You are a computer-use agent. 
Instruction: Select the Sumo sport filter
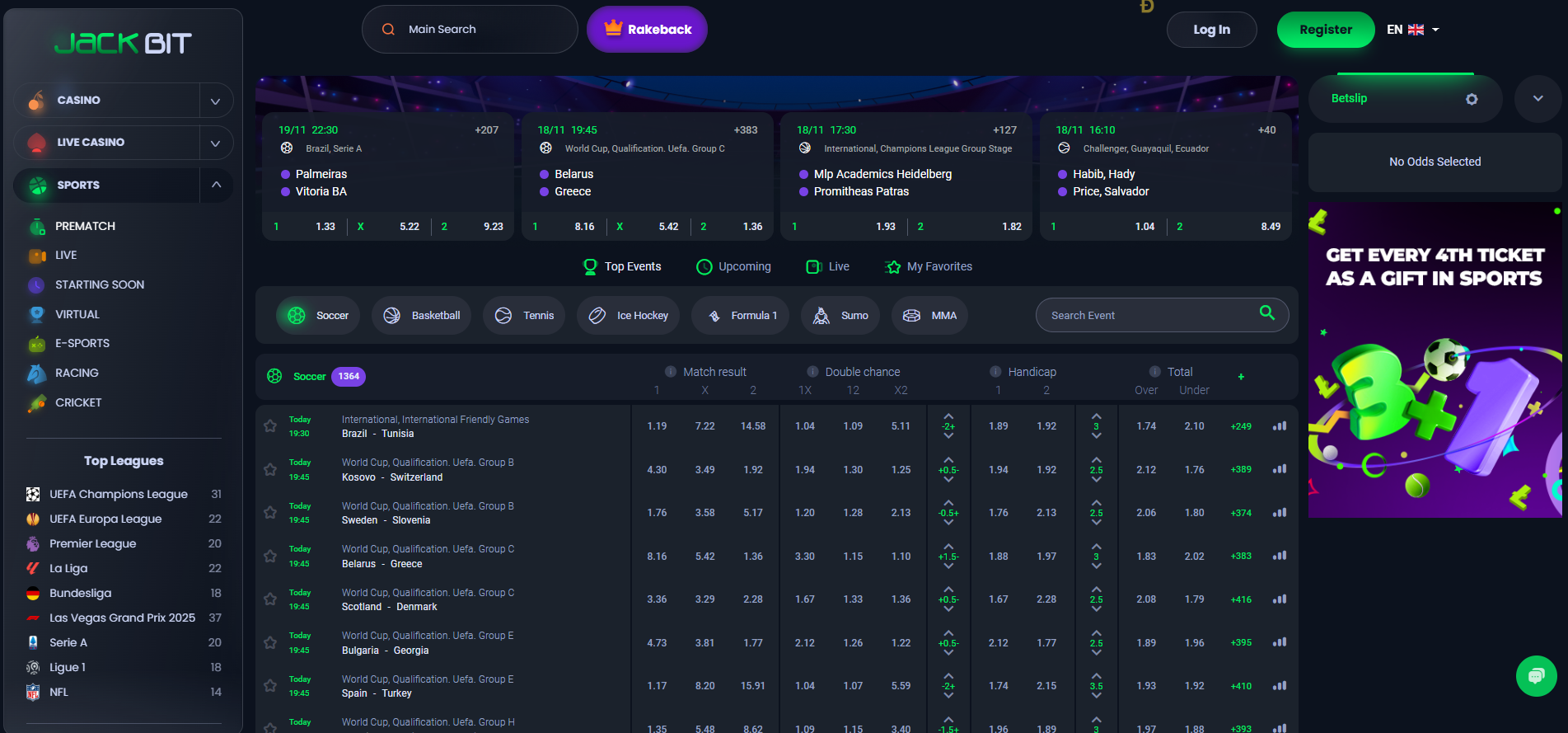coord(840,316)
